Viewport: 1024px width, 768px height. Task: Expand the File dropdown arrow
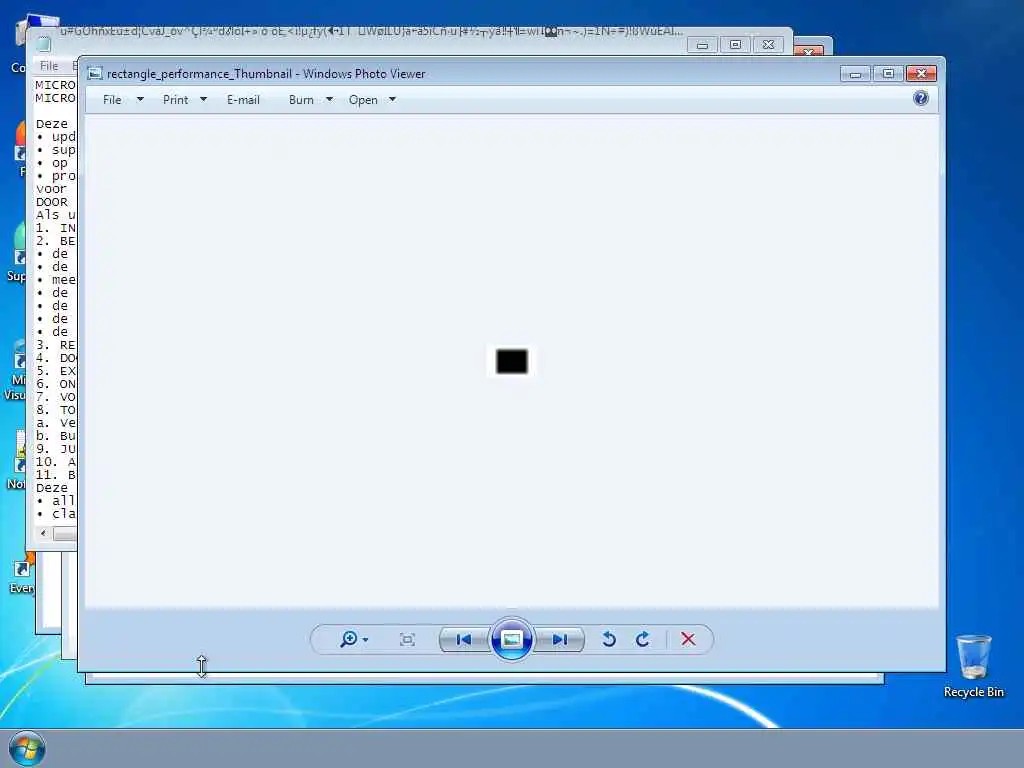[x=140, y=100]
